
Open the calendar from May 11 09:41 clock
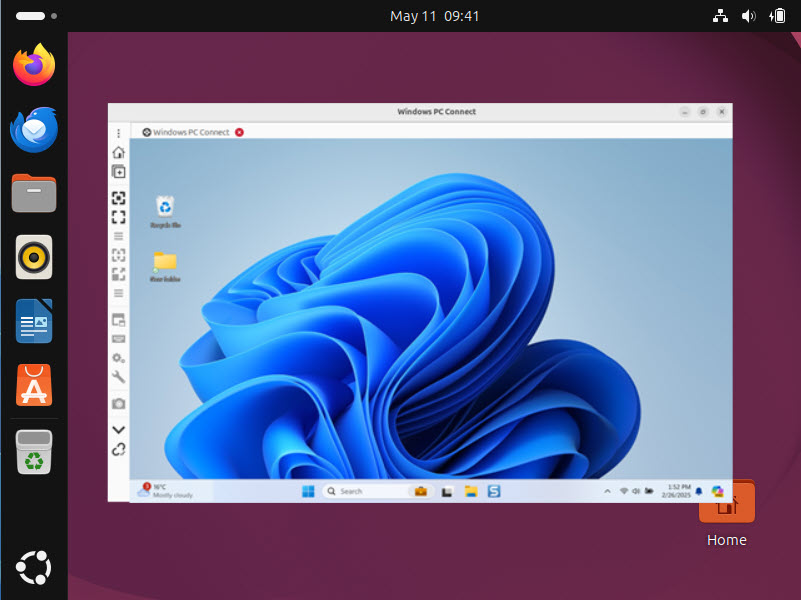pyautogui.click(x=434, y=16)
